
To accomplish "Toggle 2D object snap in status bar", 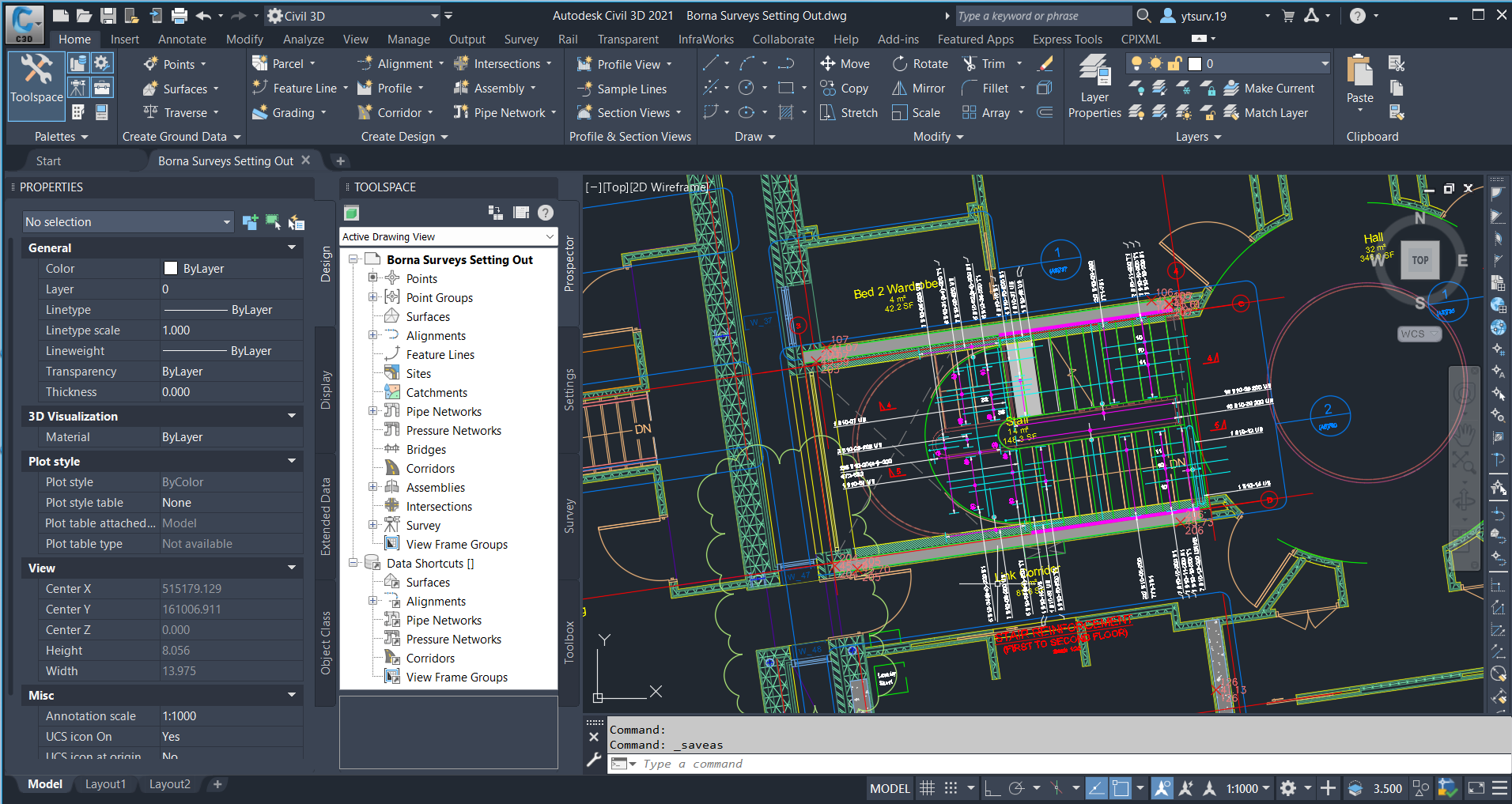I will point(1120,788).
